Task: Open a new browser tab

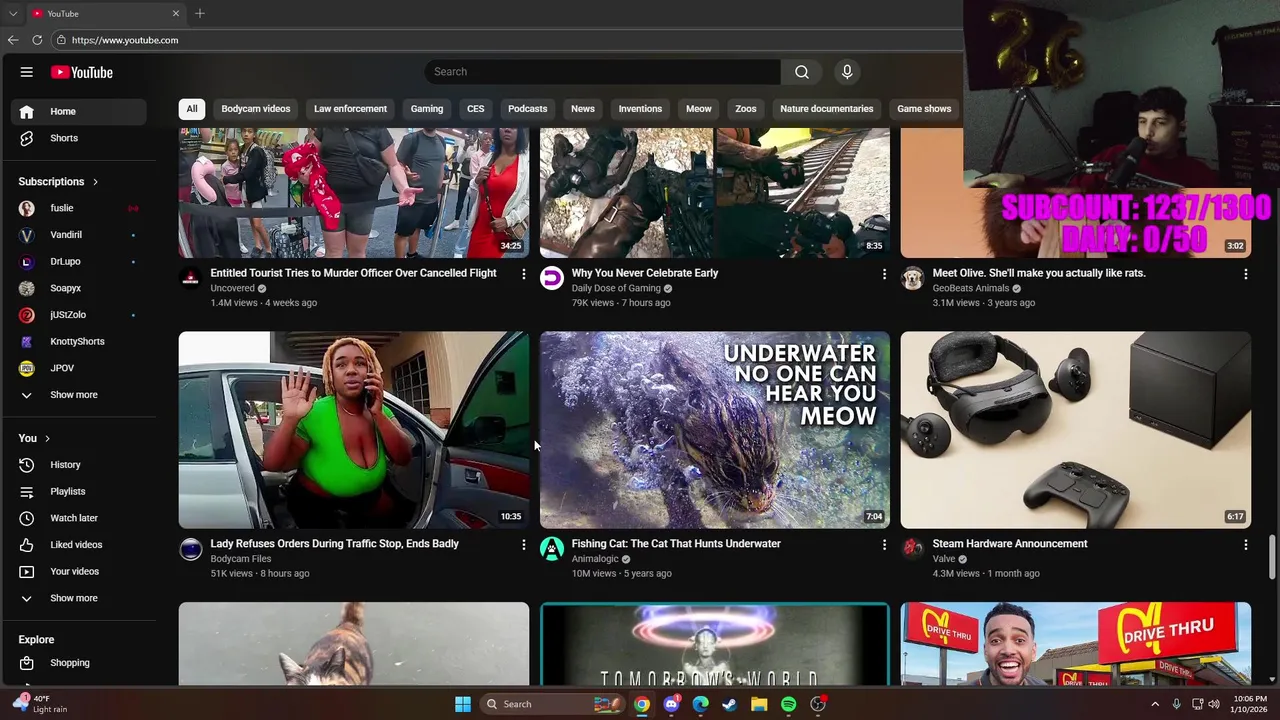Action: (200, 13)
